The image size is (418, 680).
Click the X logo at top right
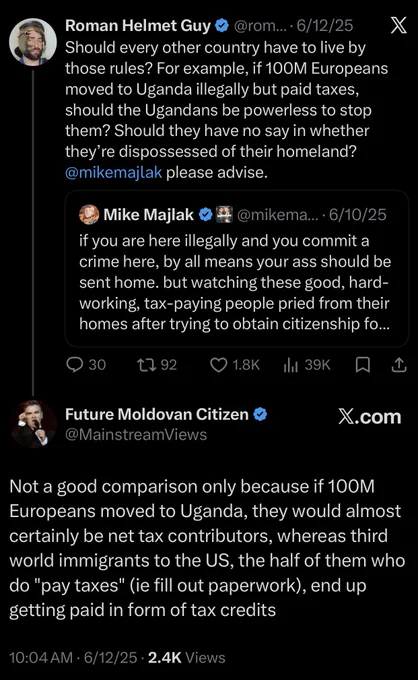click(x=398, y=25)
